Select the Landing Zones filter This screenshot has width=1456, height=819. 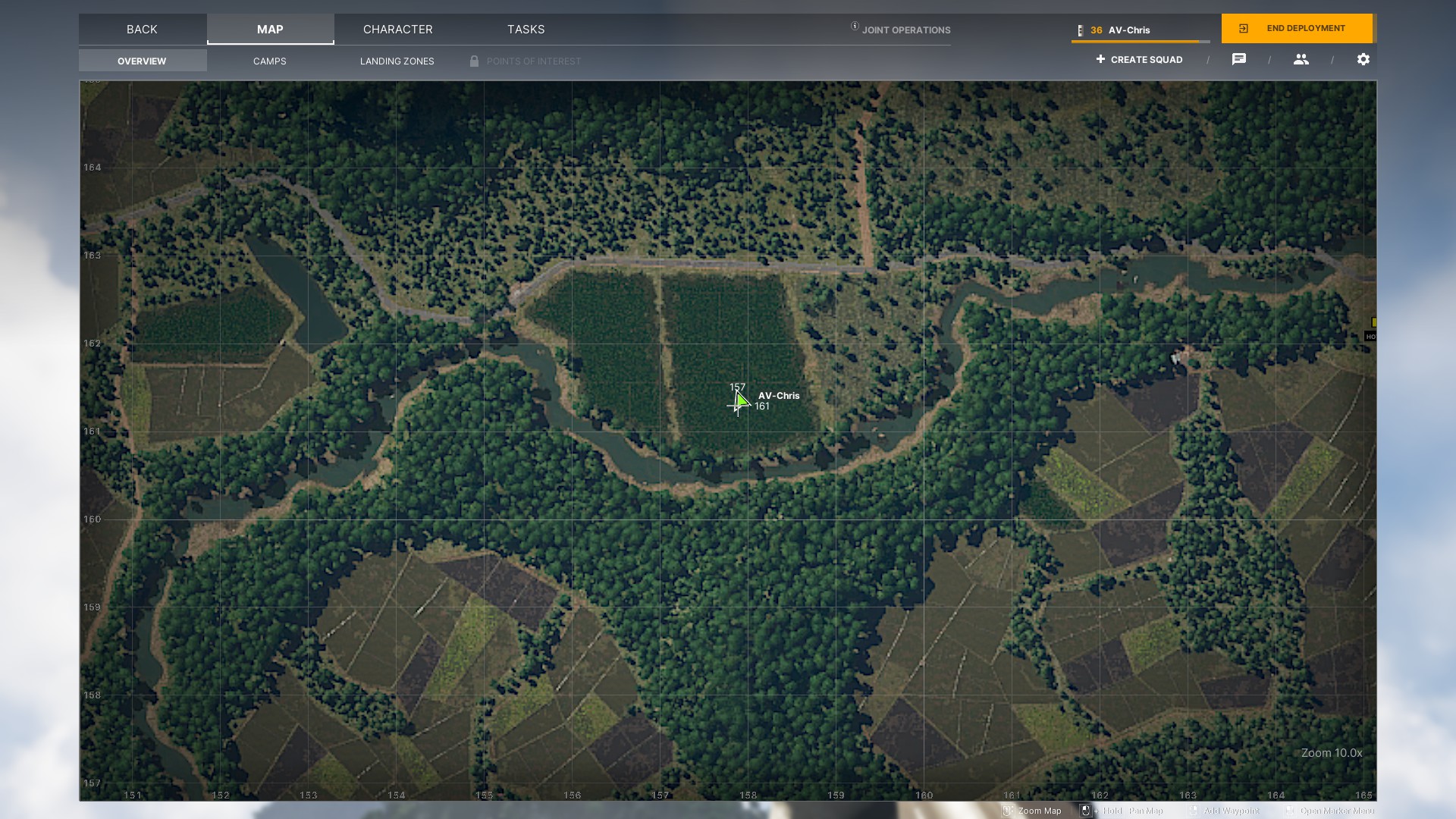tap(397, 61)
